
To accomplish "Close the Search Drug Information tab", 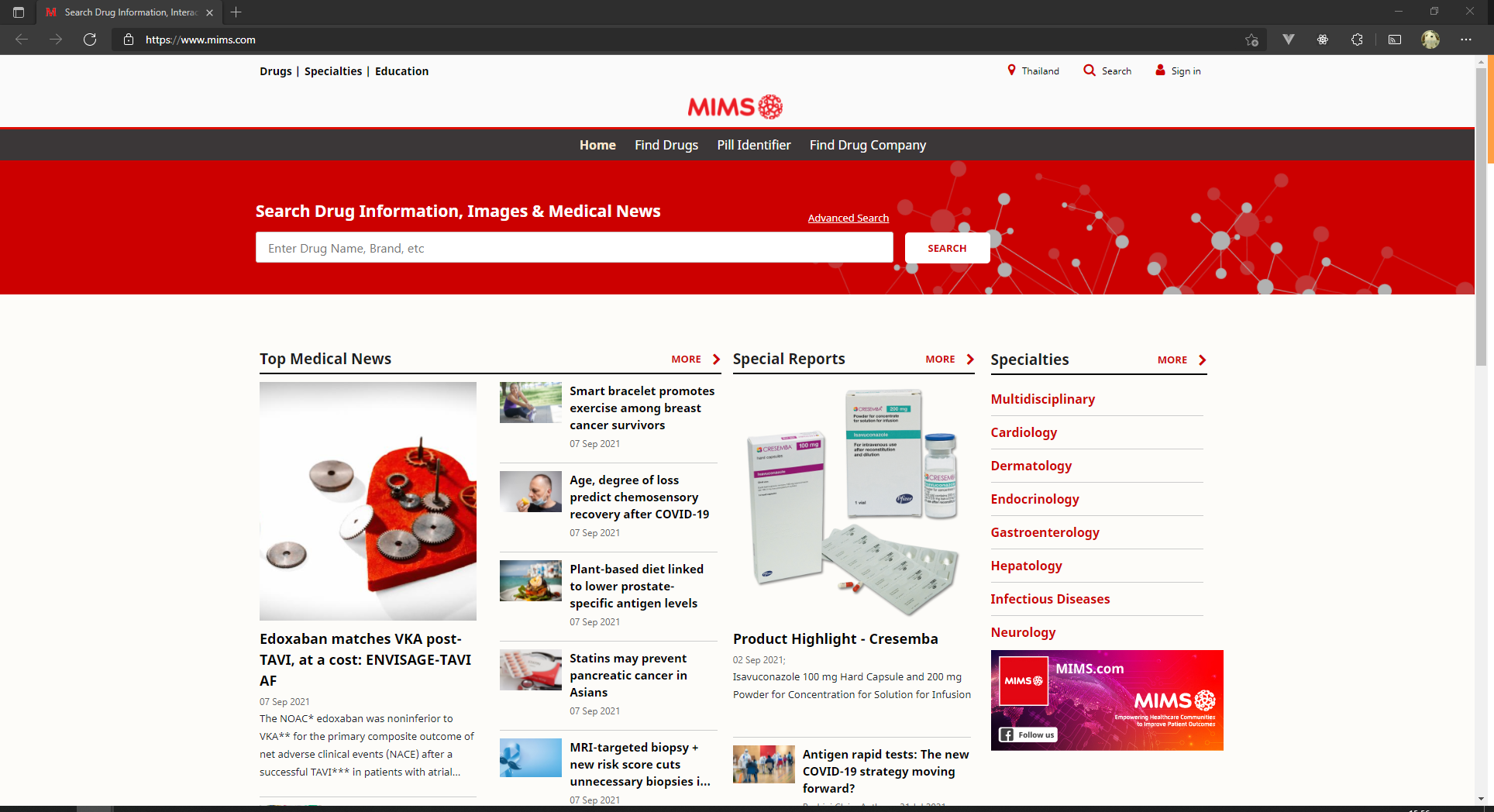I will 210,12.
